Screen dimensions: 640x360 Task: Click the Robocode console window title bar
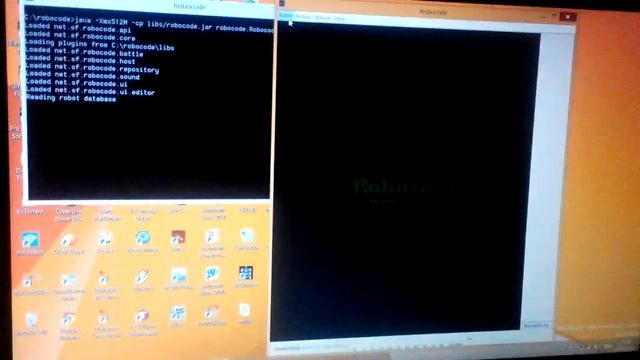pos(149,6)
